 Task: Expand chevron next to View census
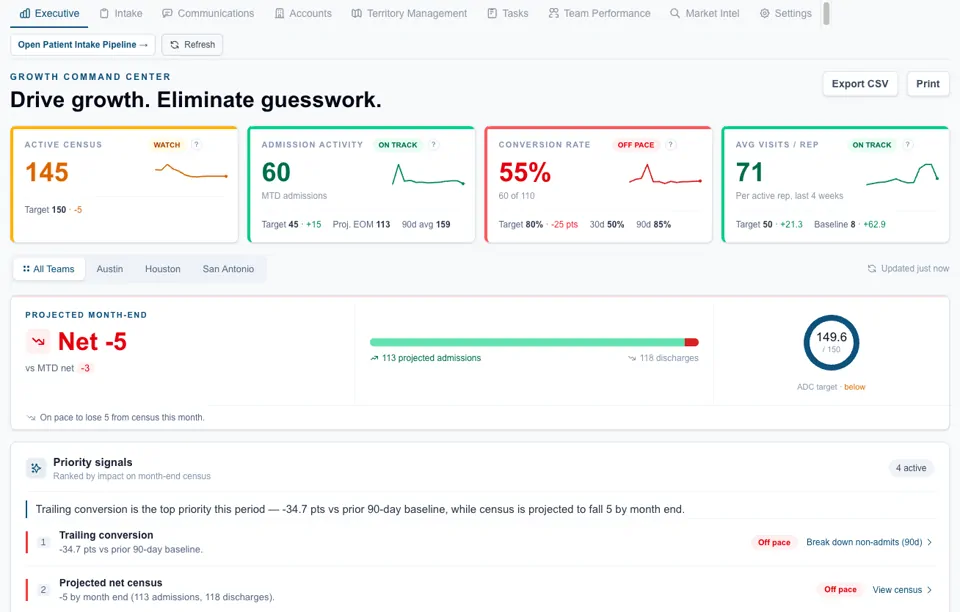coord(929,590)
